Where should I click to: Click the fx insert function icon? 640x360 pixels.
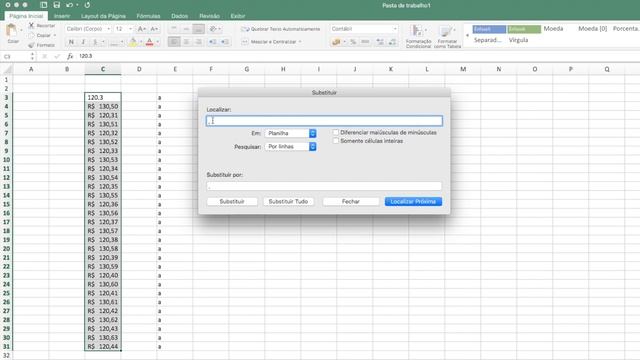pyautogui.click(x=70, y=56)
